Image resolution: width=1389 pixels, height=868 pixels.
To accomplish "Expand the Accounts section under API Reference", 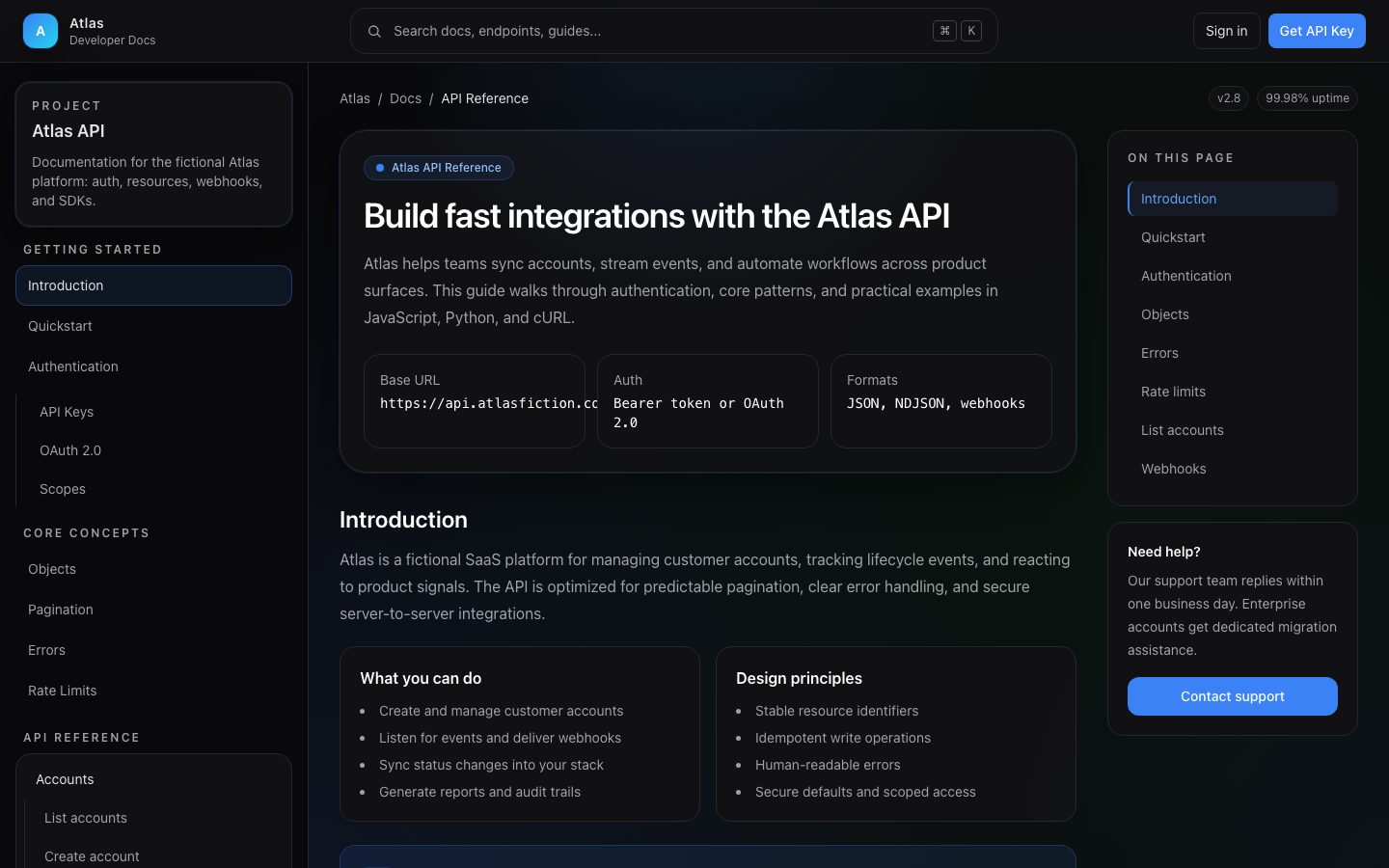I will tap(65, 779).
